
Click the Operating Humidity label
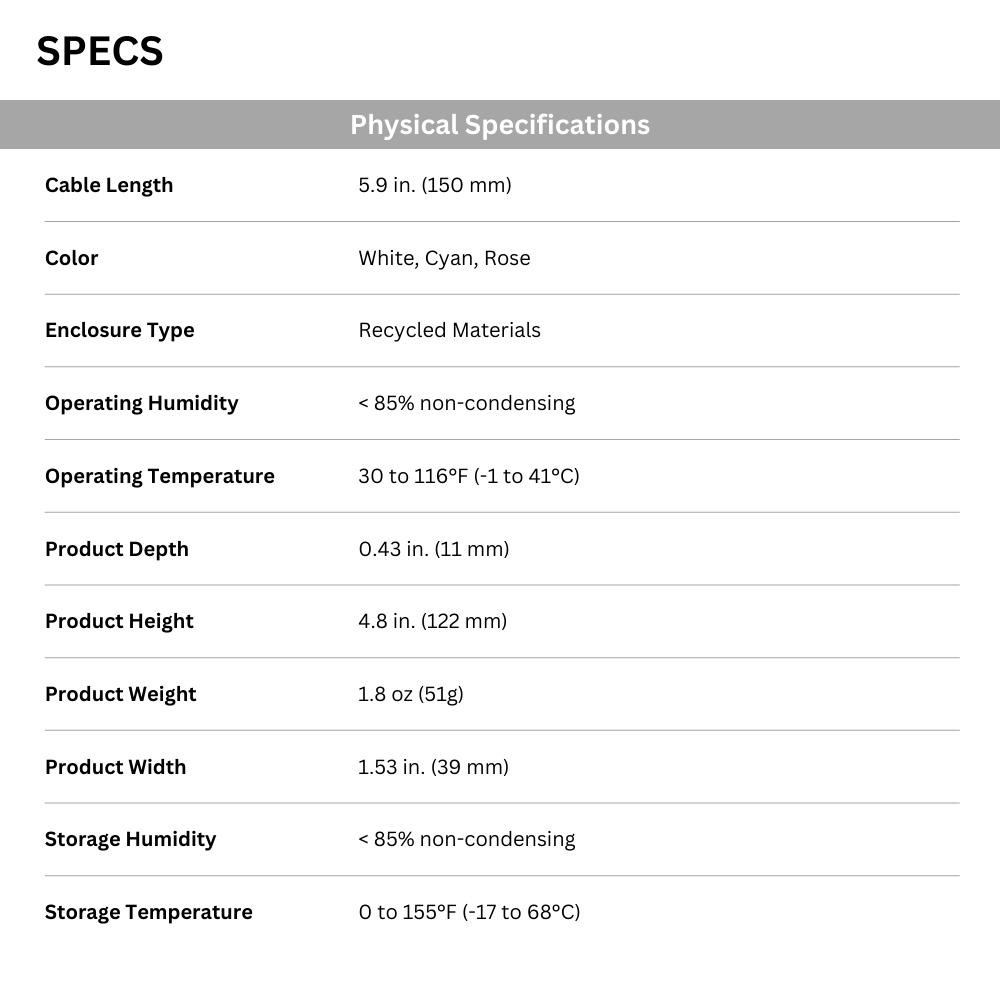click(x=142, y=403)
